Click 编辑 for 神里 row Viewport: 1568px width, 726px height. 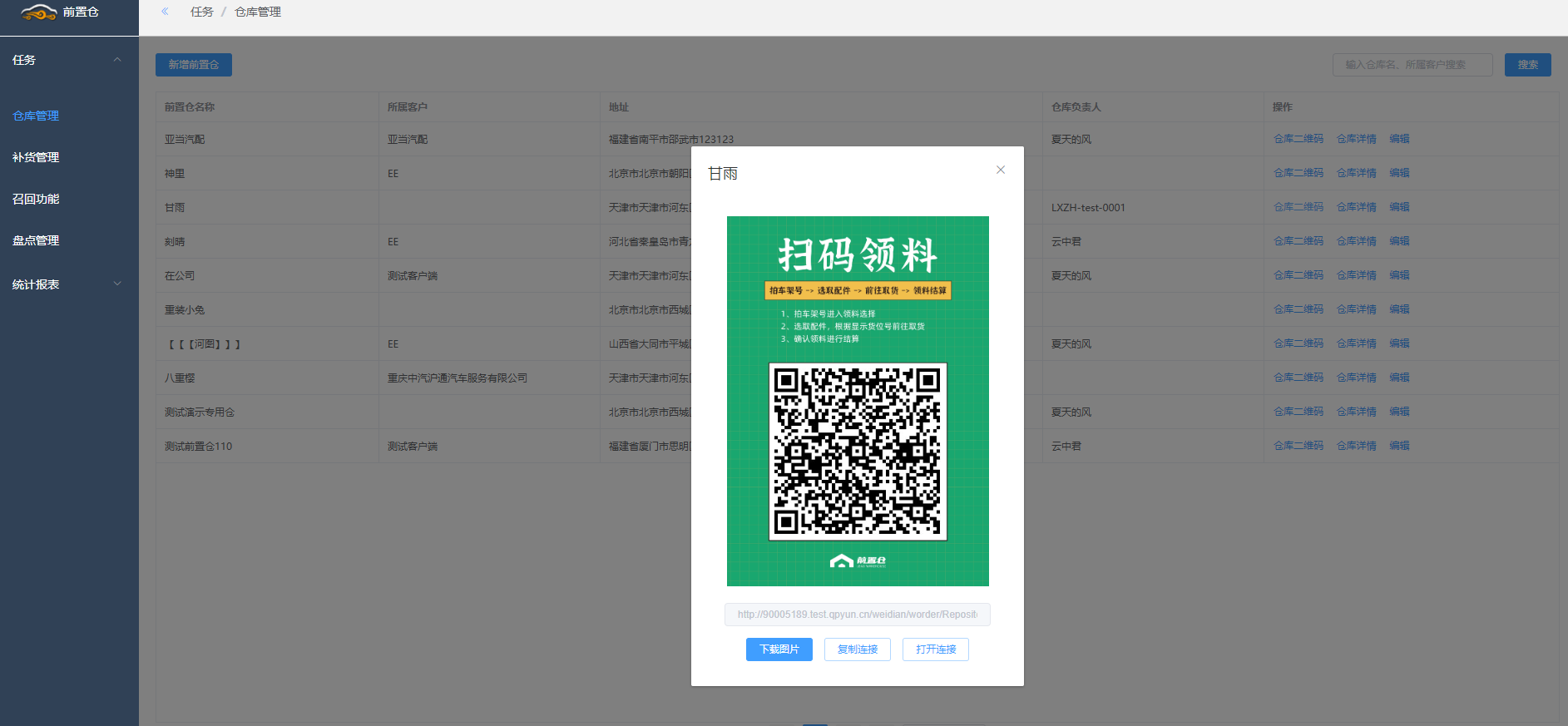[x=1399, y=173]
